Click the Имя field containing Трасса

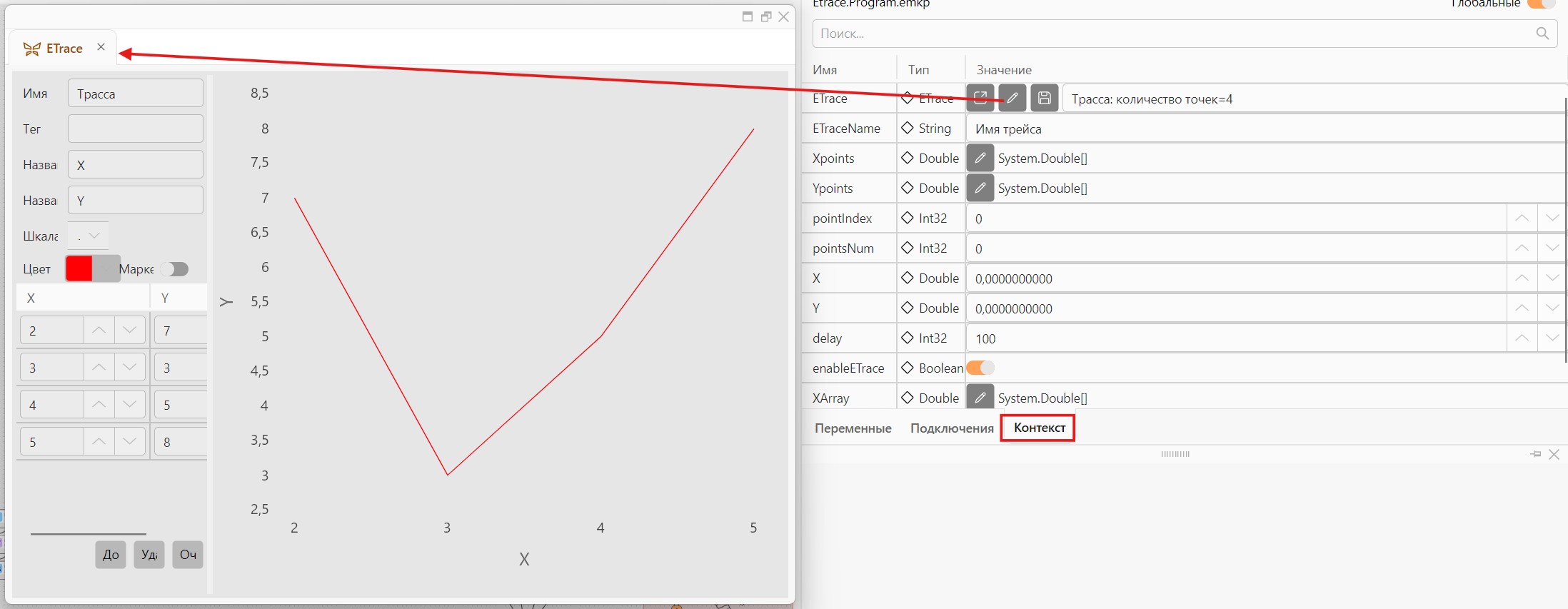[x=136, y=94]
